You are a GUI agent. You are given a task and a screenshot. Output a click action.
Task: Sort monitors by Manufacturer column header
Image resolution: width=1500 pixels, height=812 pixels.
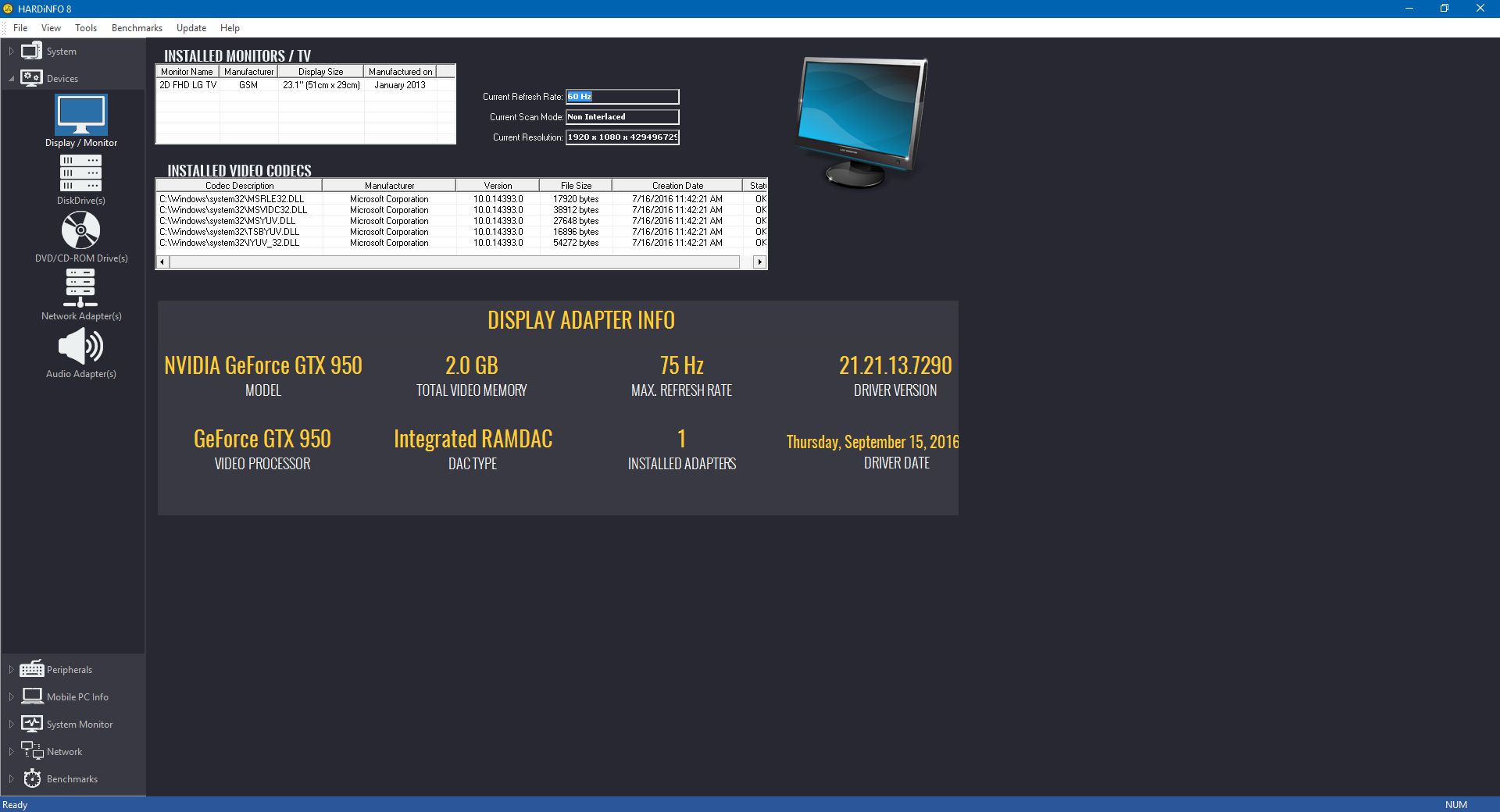pos(248,72)
